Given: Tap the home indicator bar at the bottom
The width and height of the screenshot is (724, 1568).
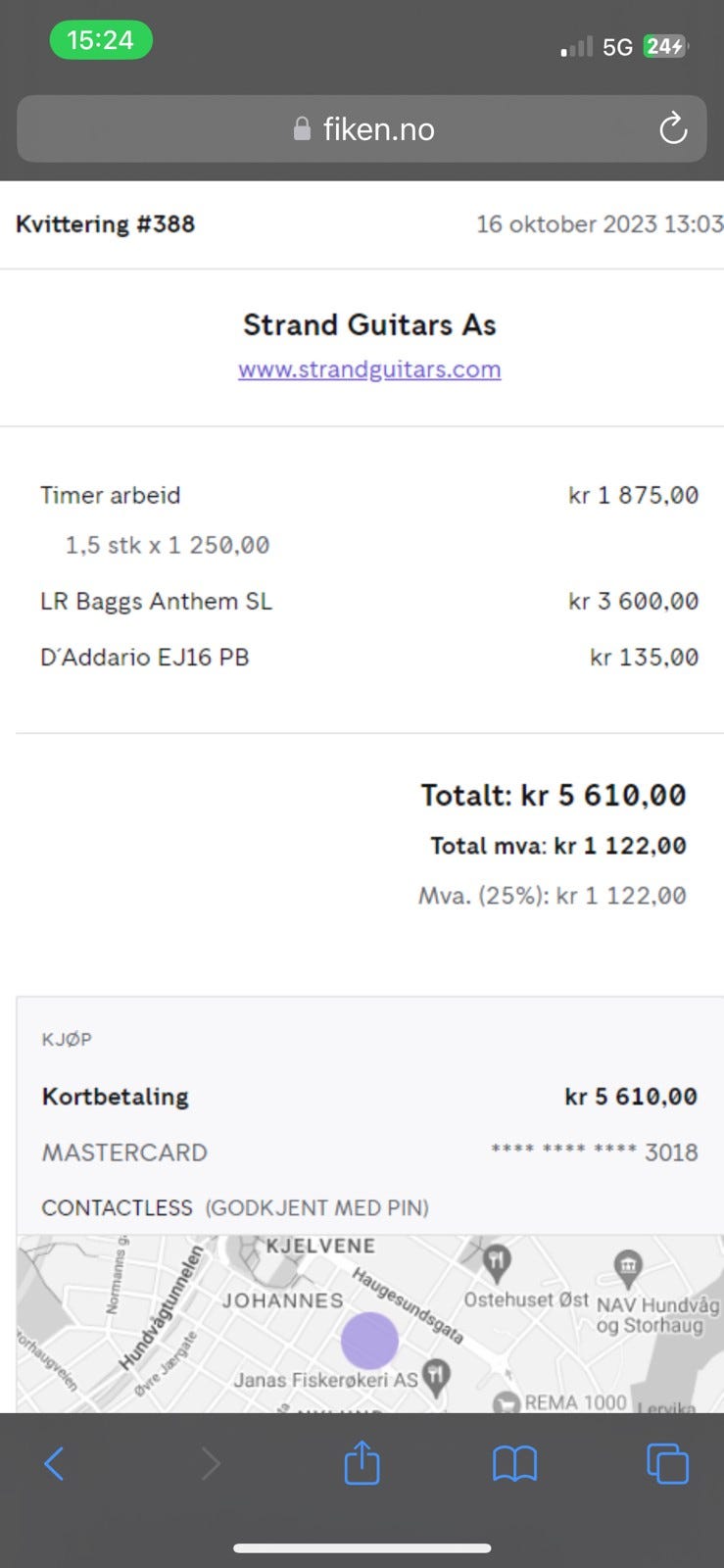Looking at the screenshot, I should [362, 1548].
